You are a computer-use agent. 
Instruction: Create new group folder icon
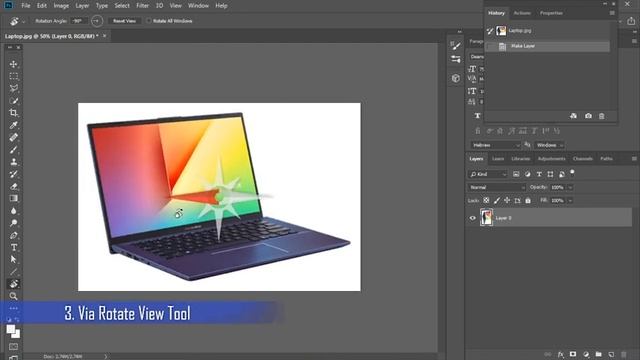pyautogui.click(x=598, y=354)
